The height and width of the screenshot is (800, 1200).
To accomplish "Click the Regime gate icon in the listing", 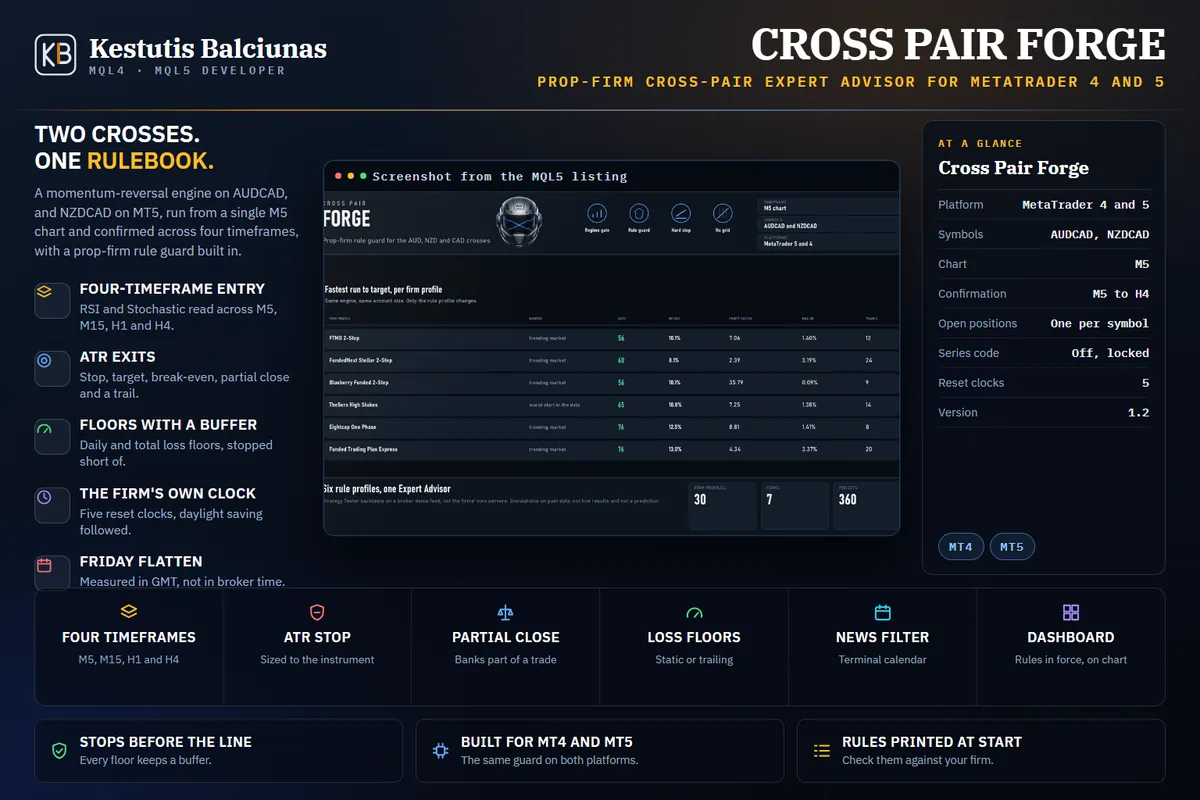I will coord(597,213).
